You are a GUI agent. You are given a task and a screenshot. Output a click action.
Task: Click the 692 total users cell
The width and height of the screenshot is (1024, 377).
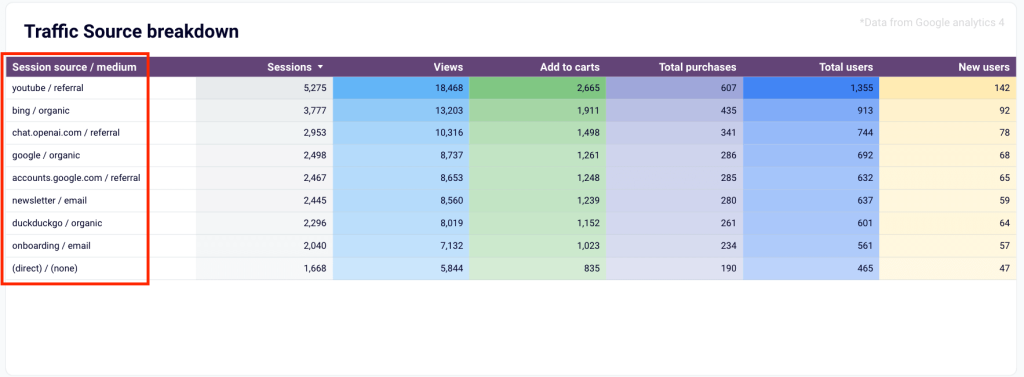pyautogui.click(x=811, y=156)
